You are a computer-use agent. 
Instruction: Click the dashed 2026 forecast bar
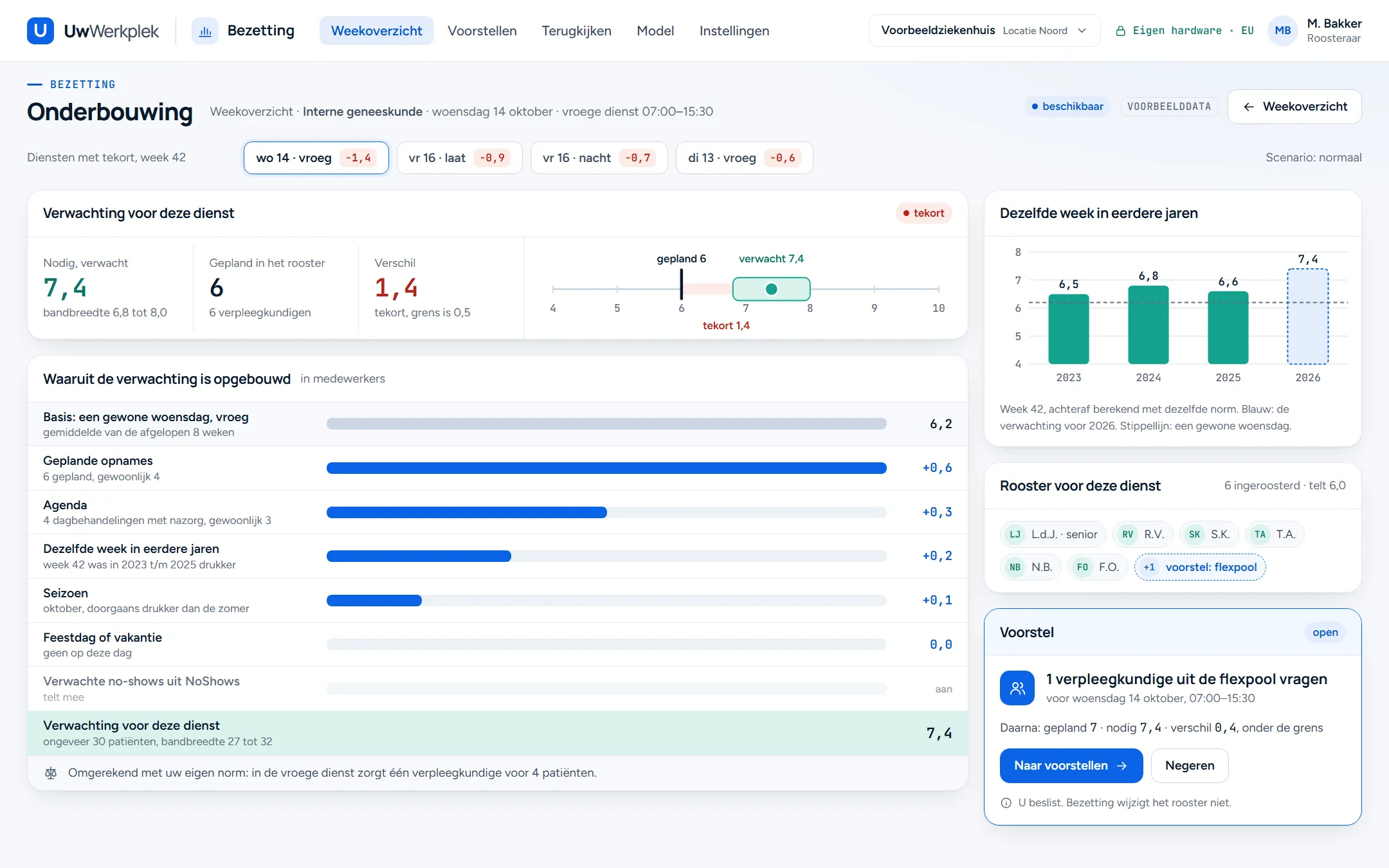(1307, 316)
